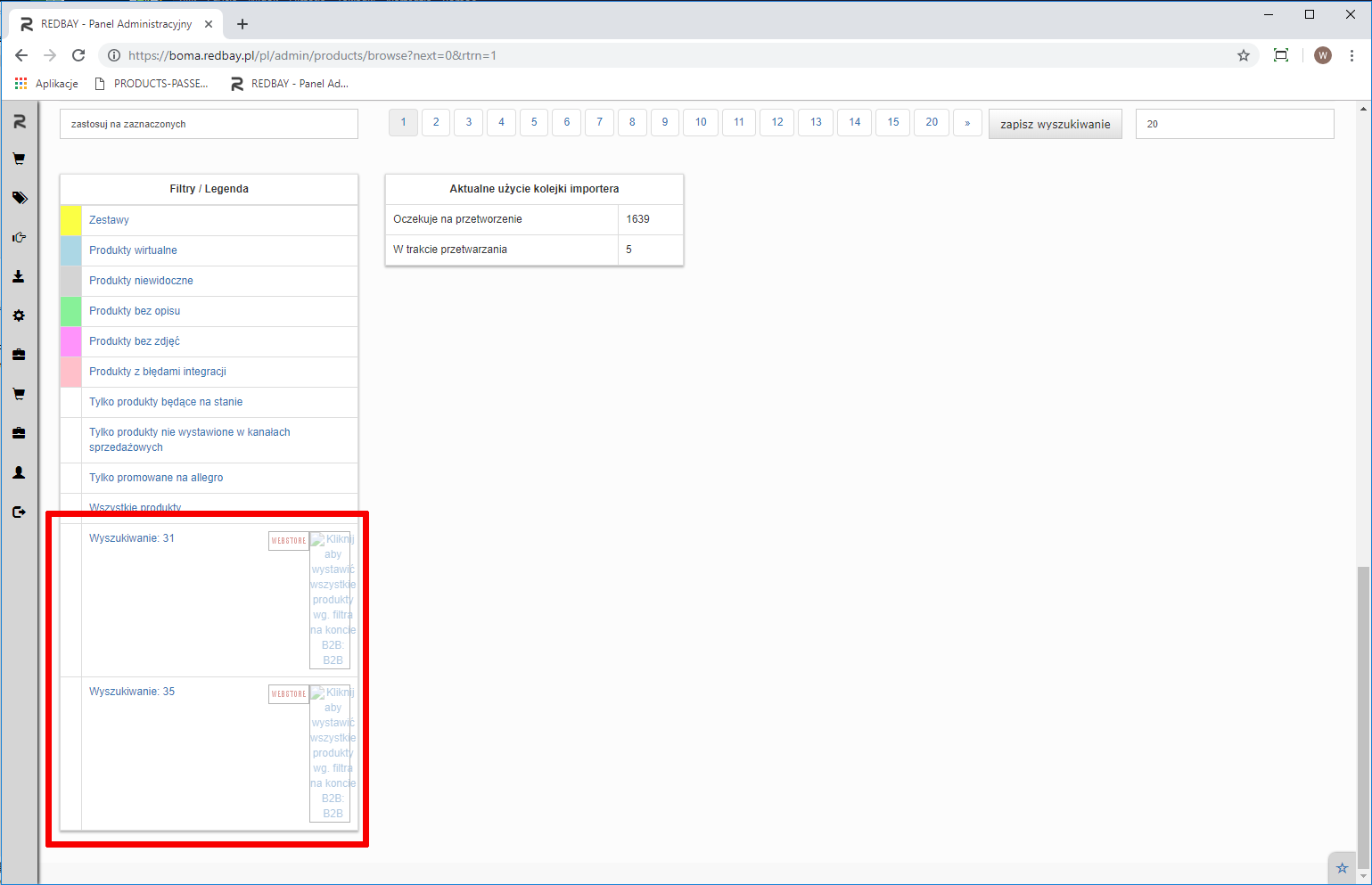Viewport: 1372px width, 885px height.
Task: Click the pointing hand sidebar icon
Action: tap(19, 237)
